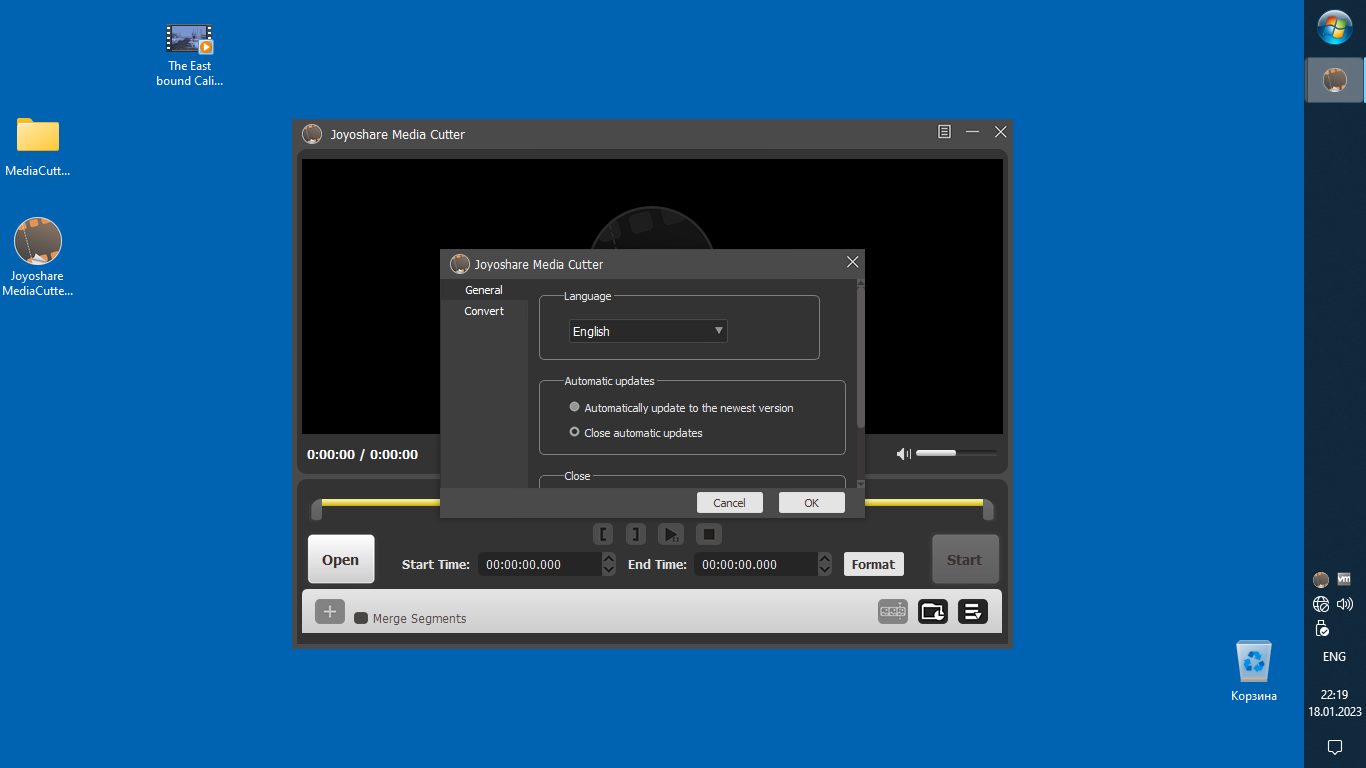
Task: Adjust the volume slider
Action: click(955, 454)
